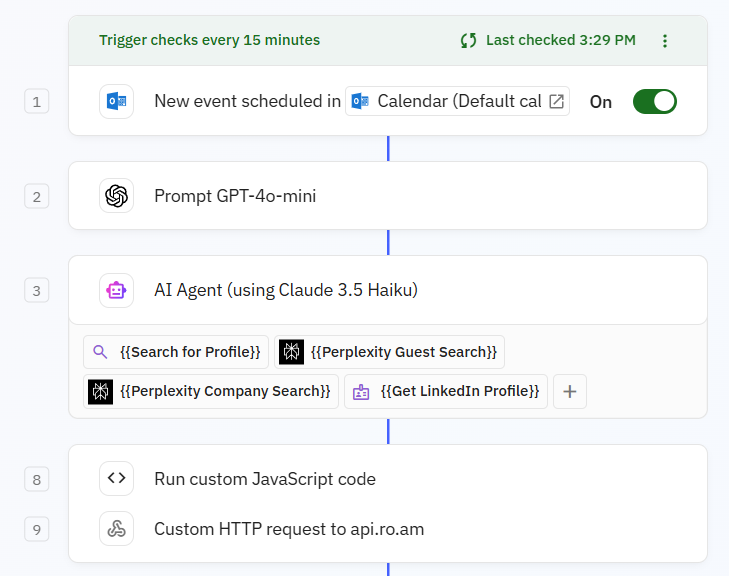Click the New event scheduled in text
Screen dimensions: 729x576
pyautogui.click(x=247, y=101)
